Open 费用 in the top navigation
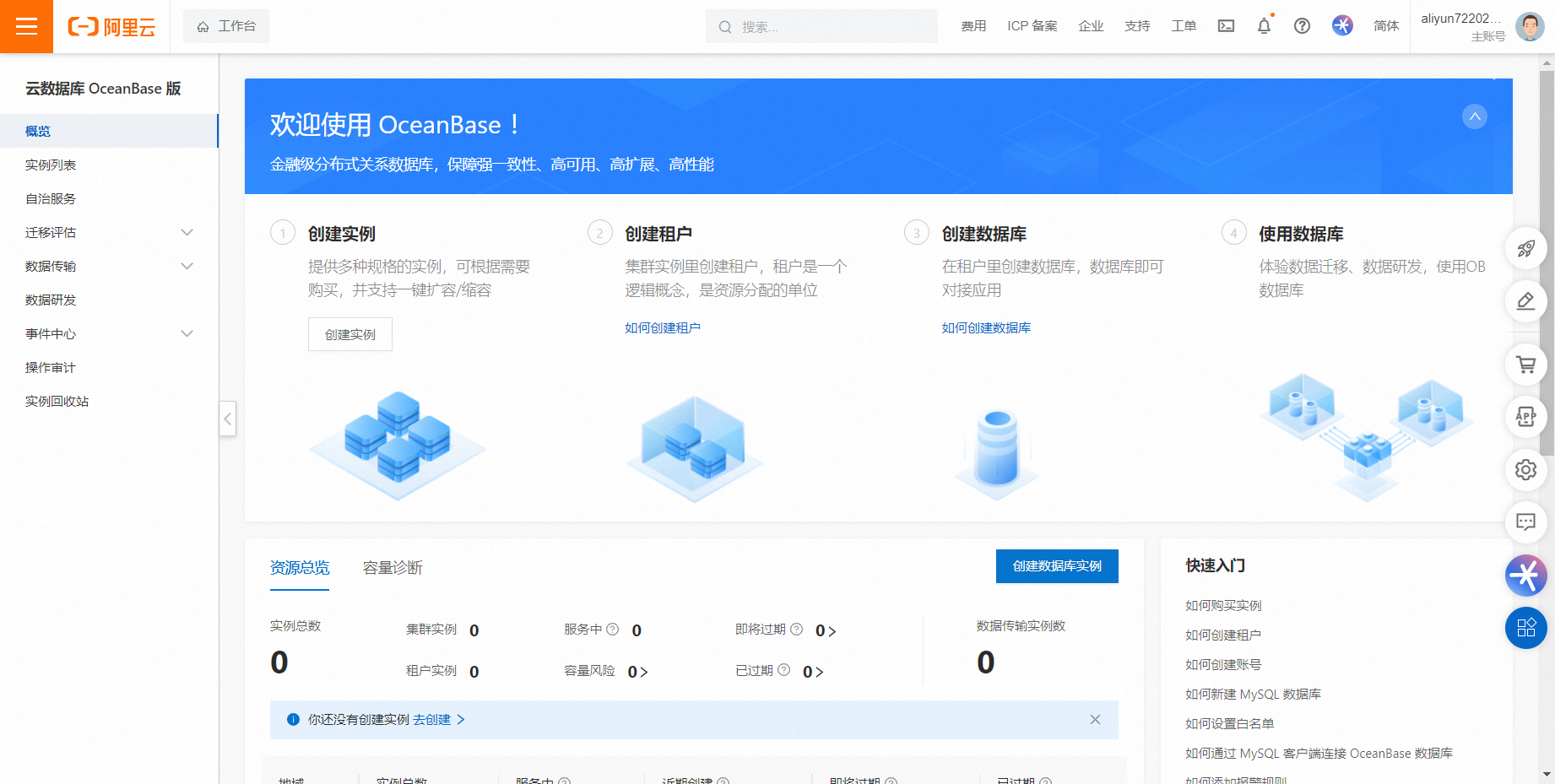 (973, 26)
